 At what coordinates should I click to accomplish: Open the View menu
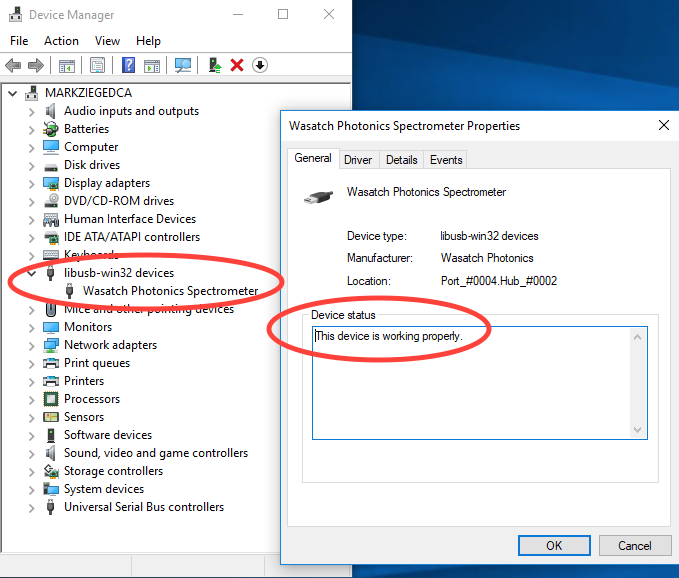pyautogui.click(x=107, y=41)
